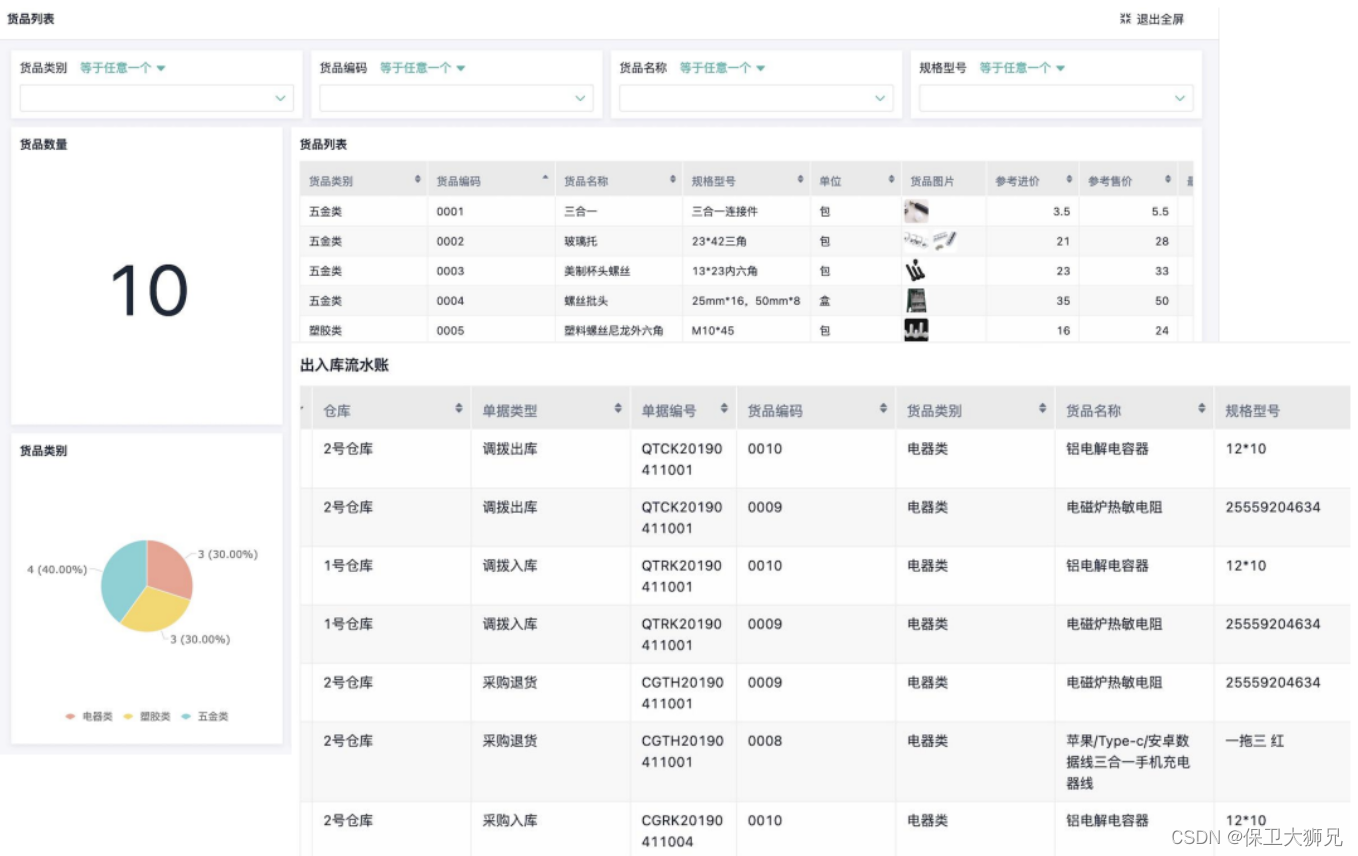1358x856 pixels.
Task: Sort the 规格型号 column in 货品列表 table
Action: (x=800, y=180)
